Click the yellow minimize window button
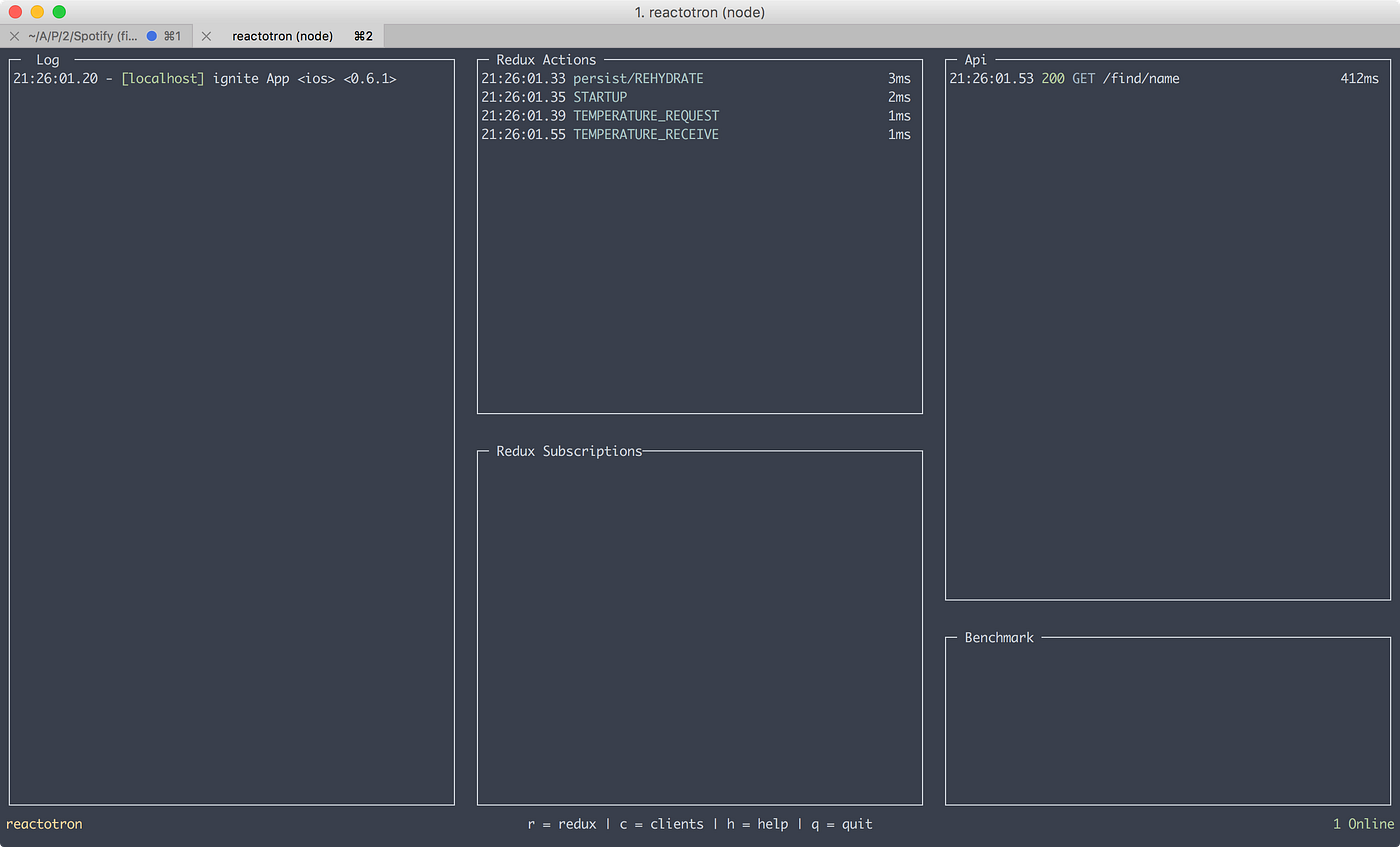Image resolution: width=1400 pixels, height=847 pixels. tap(37, 12)
